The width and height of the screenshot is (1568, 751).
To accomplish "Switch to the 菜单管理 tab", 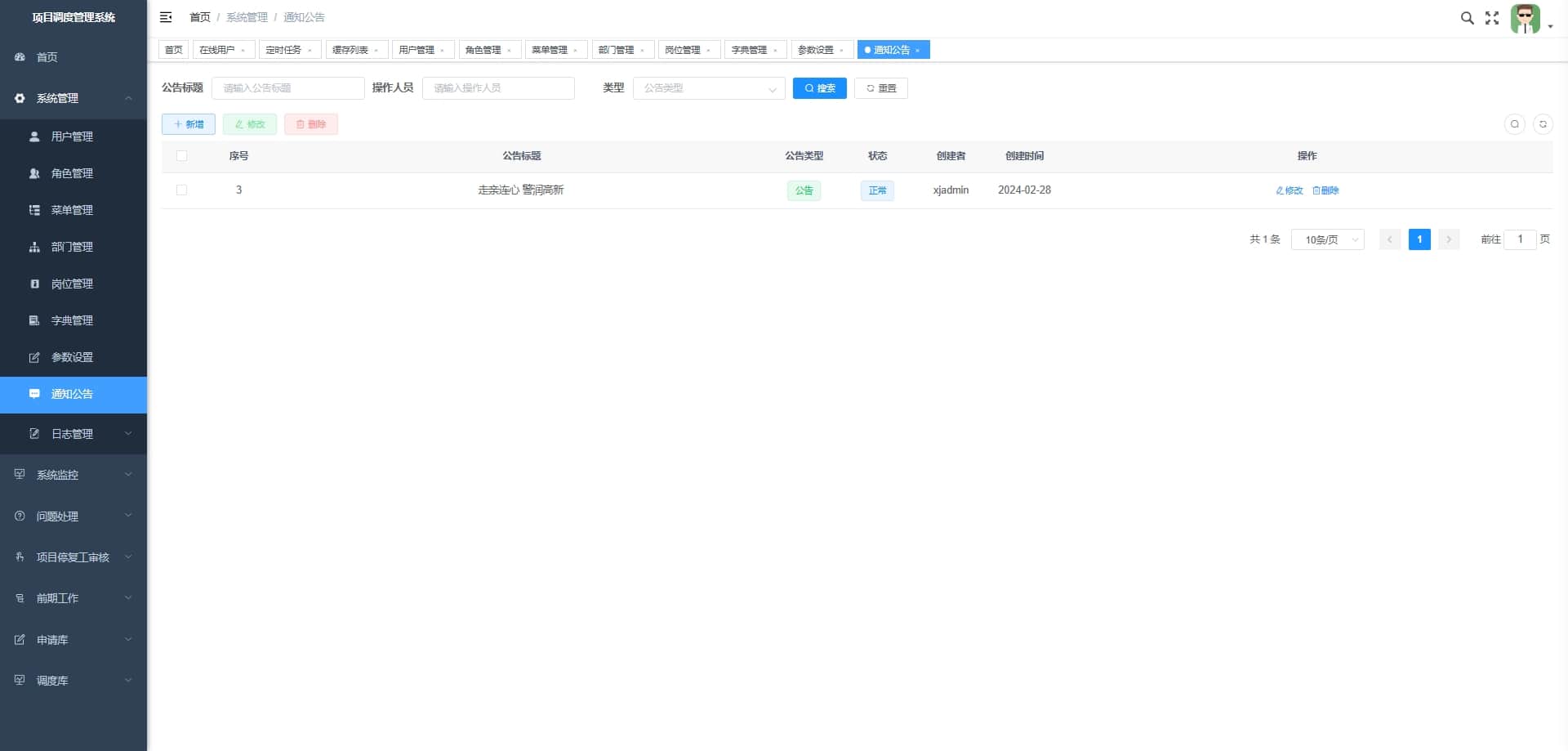I will point(555,50).
